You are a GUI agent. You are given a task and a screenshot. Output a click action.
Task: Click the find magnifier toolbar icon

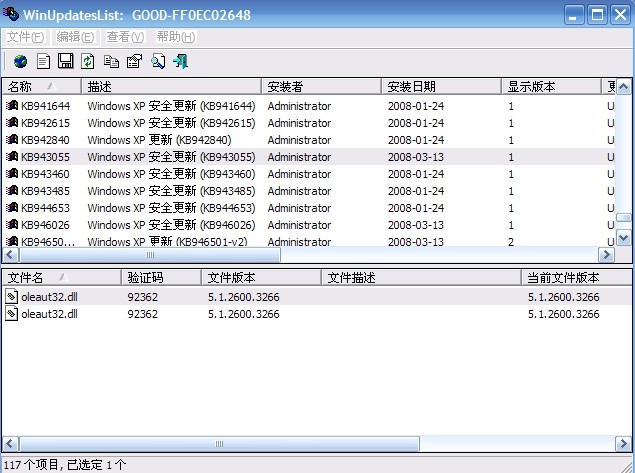pos(158,62)
